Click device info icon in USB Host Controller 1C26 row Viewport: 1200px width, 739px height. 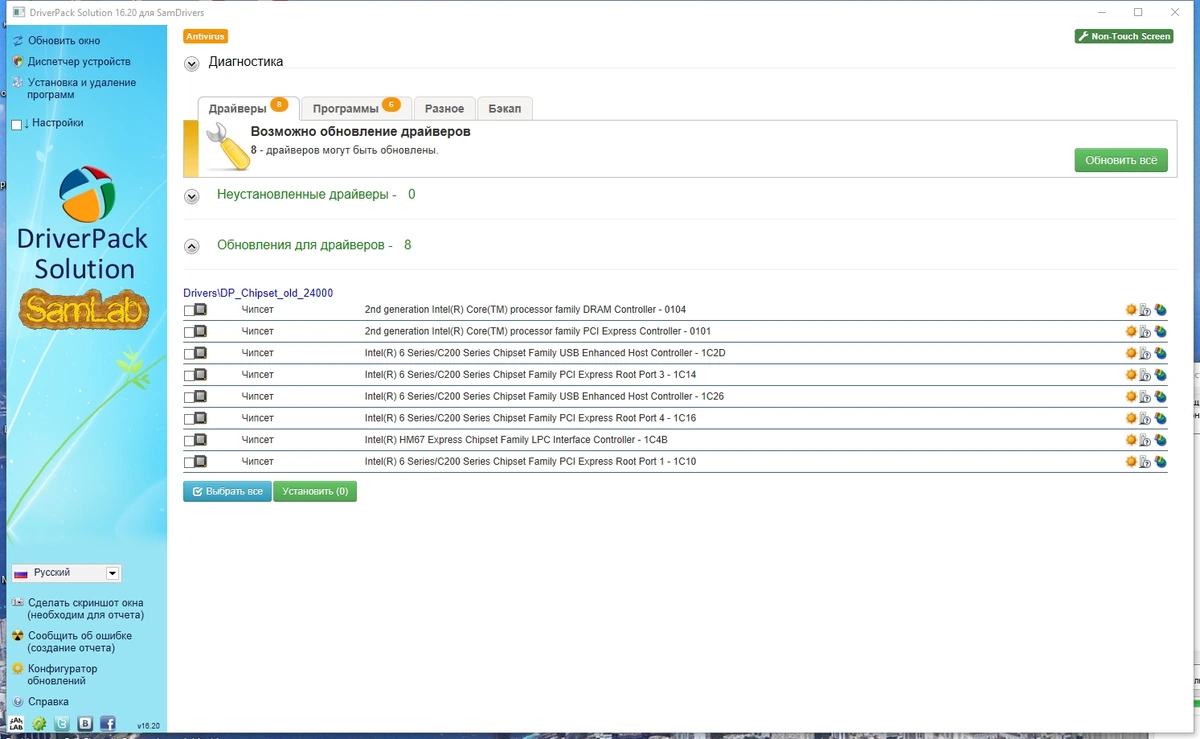point(1145,397)
